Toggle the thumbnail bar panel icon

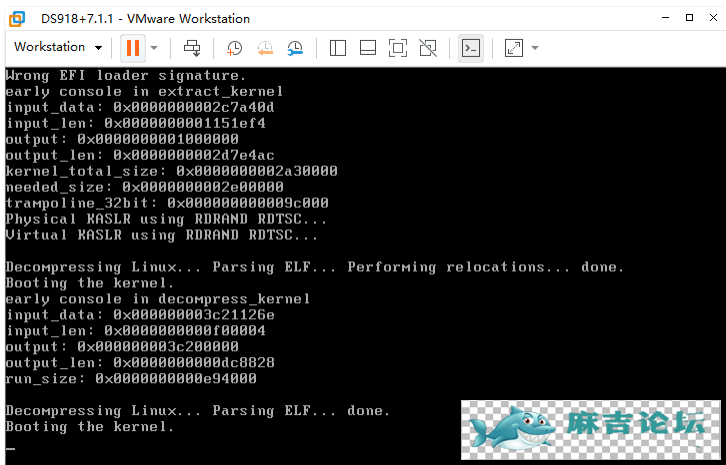(368, 48)
